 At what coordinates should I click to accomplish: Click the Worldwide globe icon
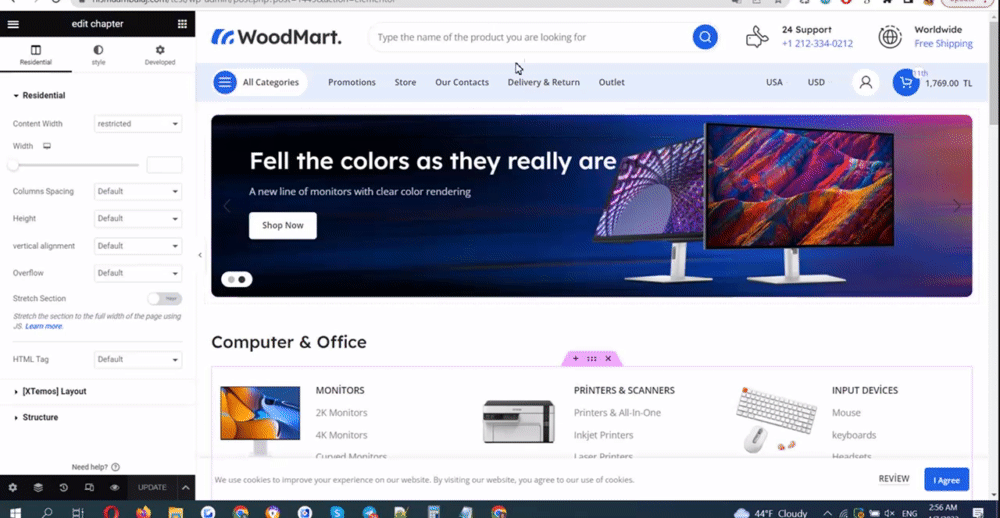pyautogui.click(x=890, y=37)
